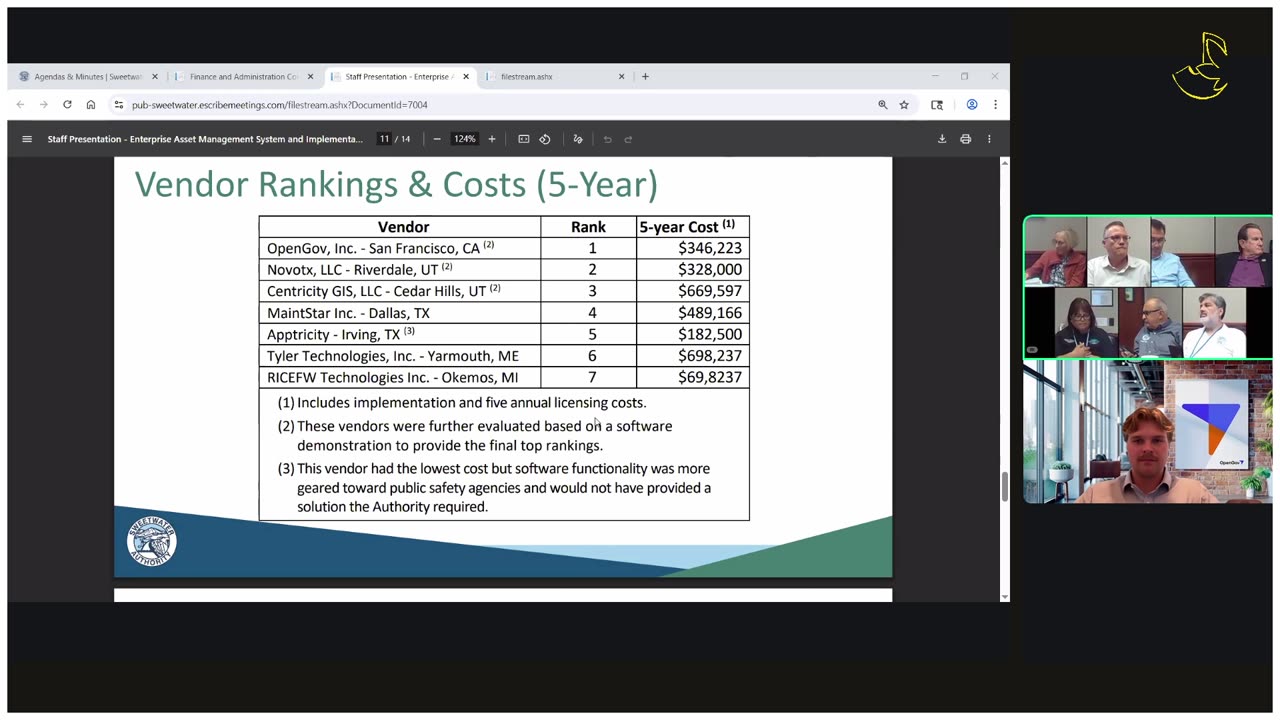The height and width of the screenshot is (720, 1280).
Task: Toggle fit to page view
Action: pos(523,139)
